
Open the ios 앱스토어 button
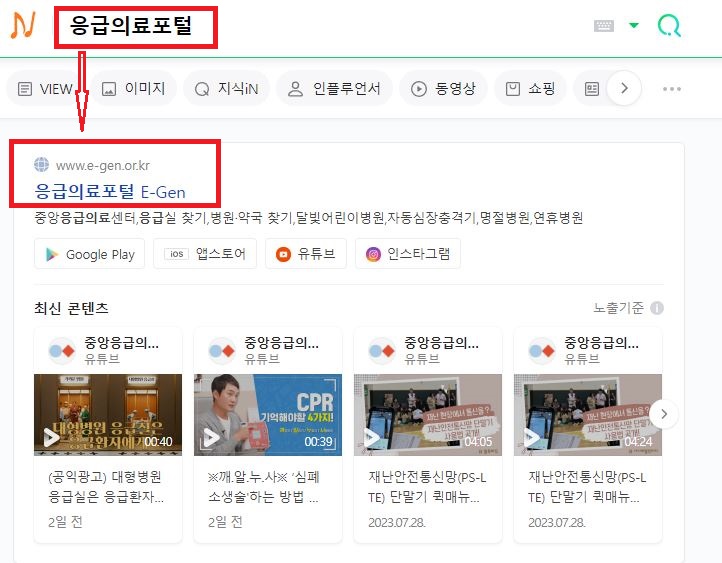click(x=205, y=254)
